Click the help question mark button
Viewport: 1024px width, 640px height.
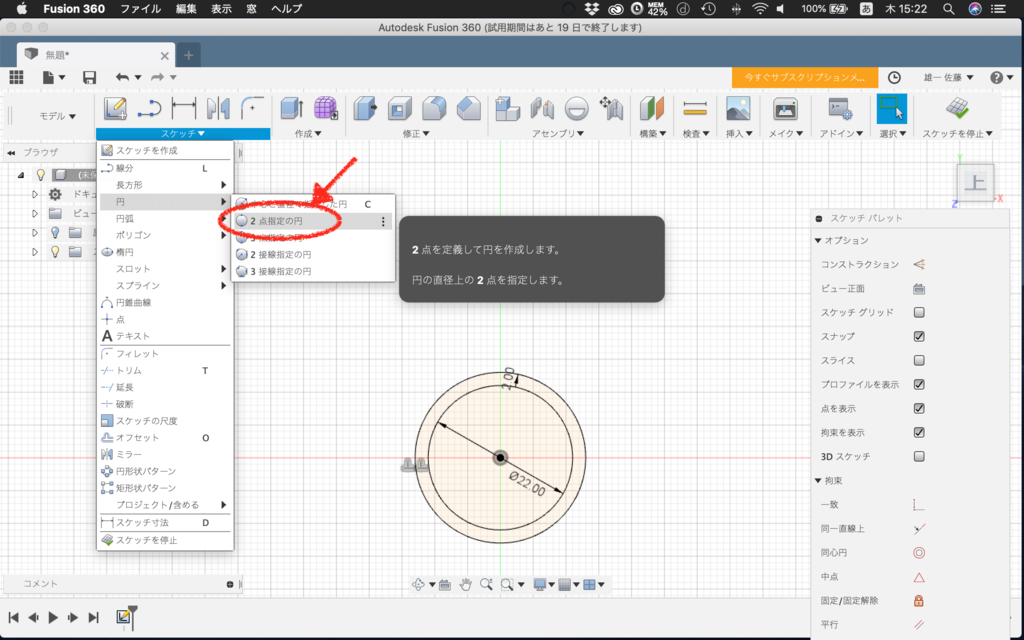coord(997,77)
